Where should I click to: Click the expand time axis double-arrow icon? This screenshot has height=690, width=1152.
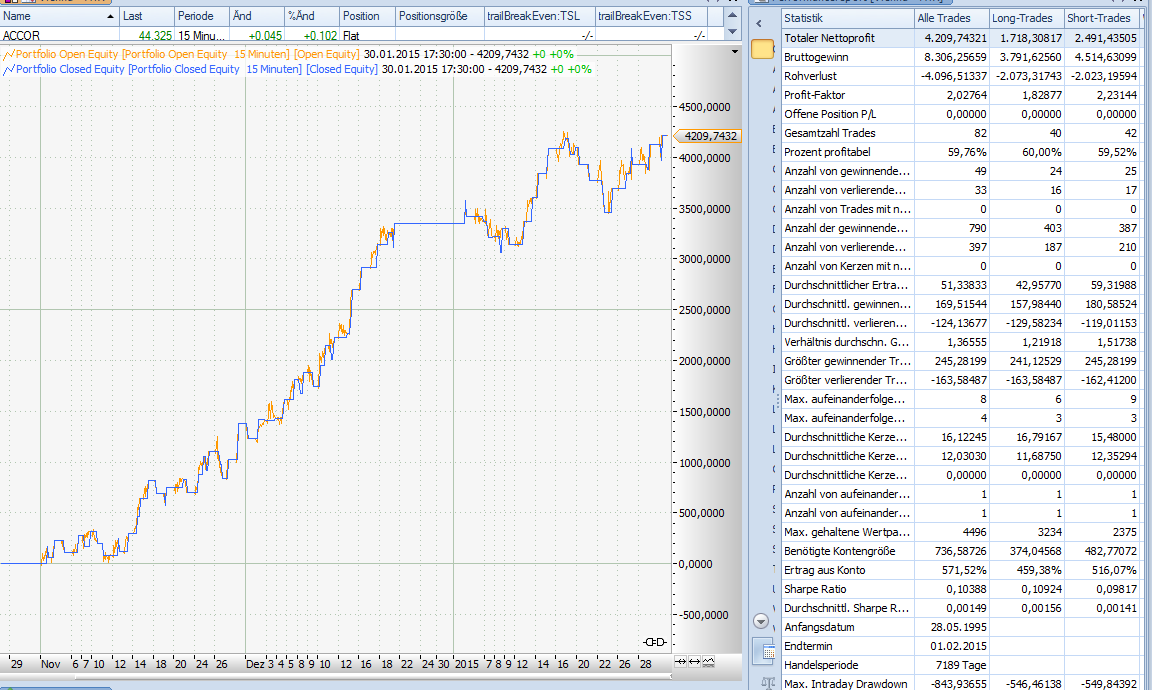[x=695, y=662]
